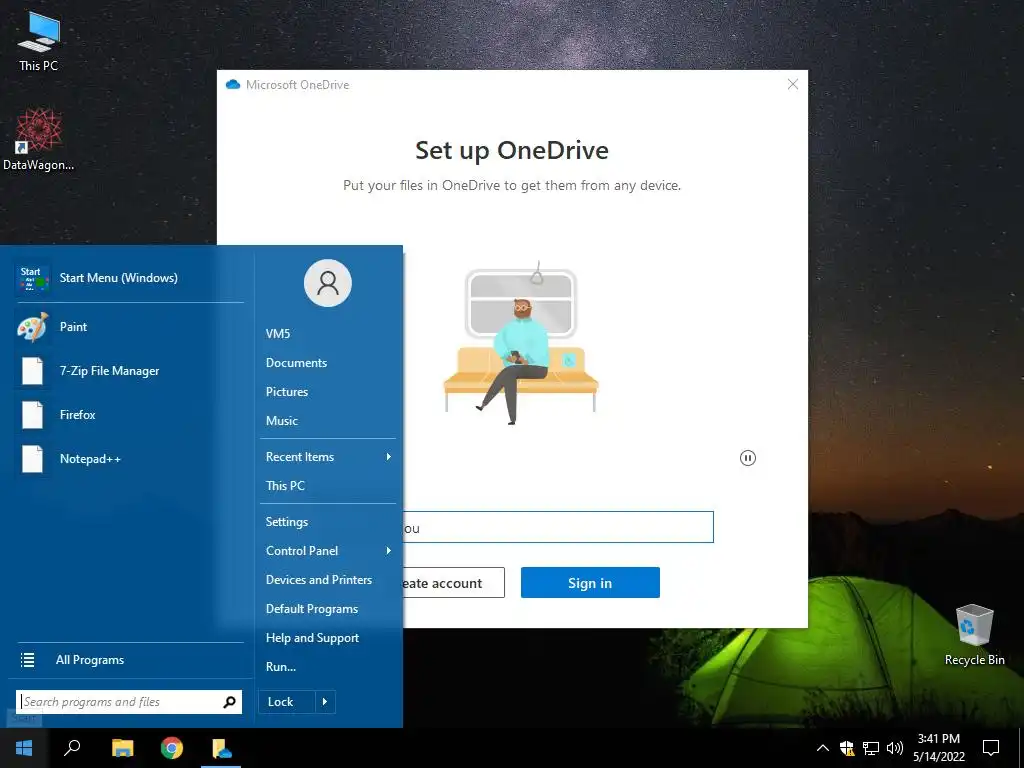Screen dimensions: 1024x768
Task: Show hidden system tray icons chevron
Action: (x=823, y=748)
